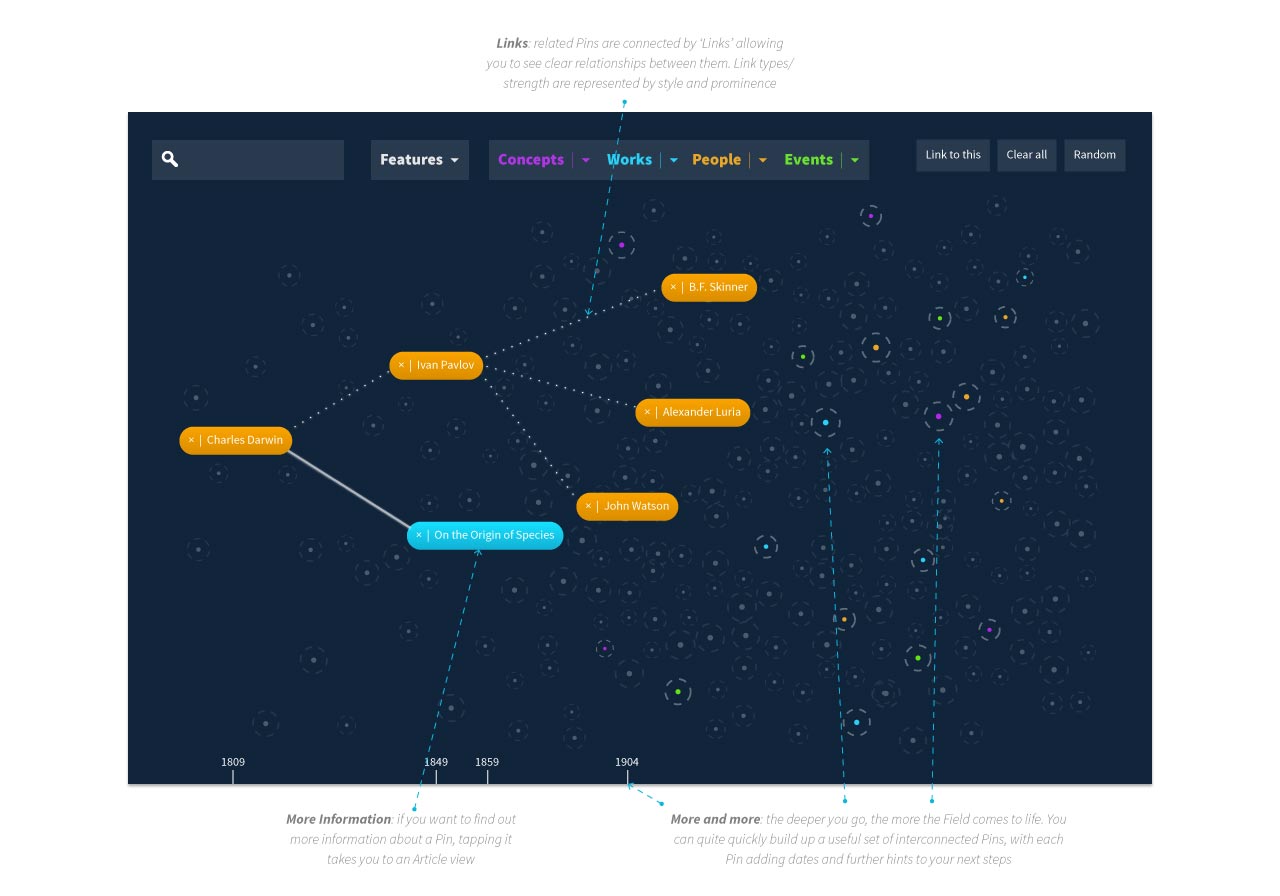Remove the John Watson pin via ×
This screenshot has width=1280, height=896.
click(x=588, y=506)
